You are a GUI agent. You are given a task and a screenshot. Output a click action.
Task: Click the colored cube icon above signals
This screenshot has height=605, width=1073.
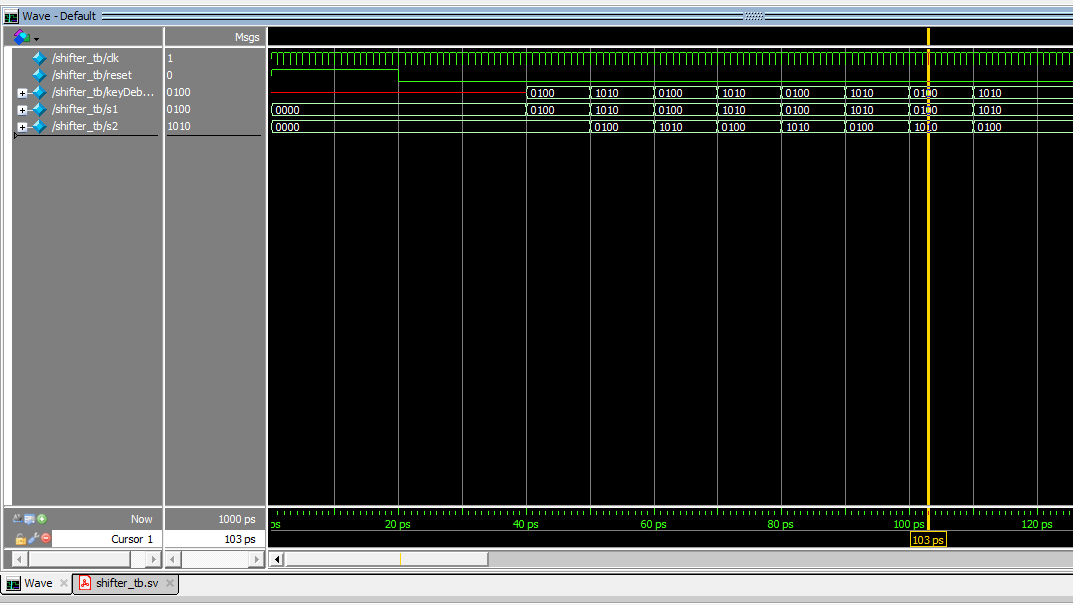(21, 37)
